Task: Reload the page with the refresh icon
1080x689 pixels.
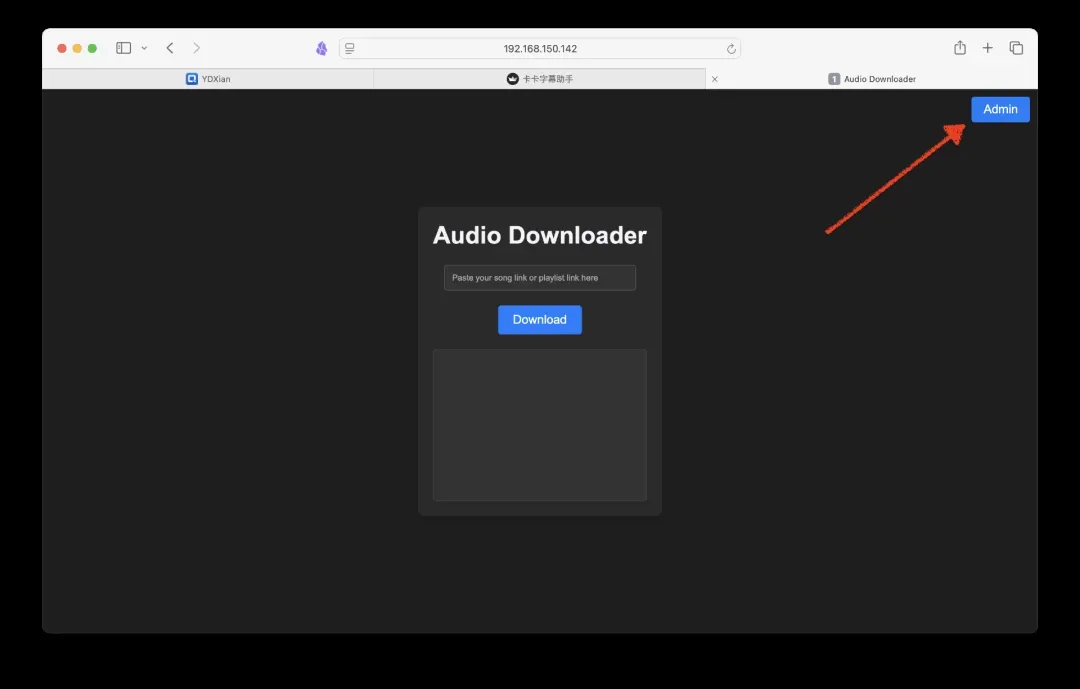Action: 731,49
